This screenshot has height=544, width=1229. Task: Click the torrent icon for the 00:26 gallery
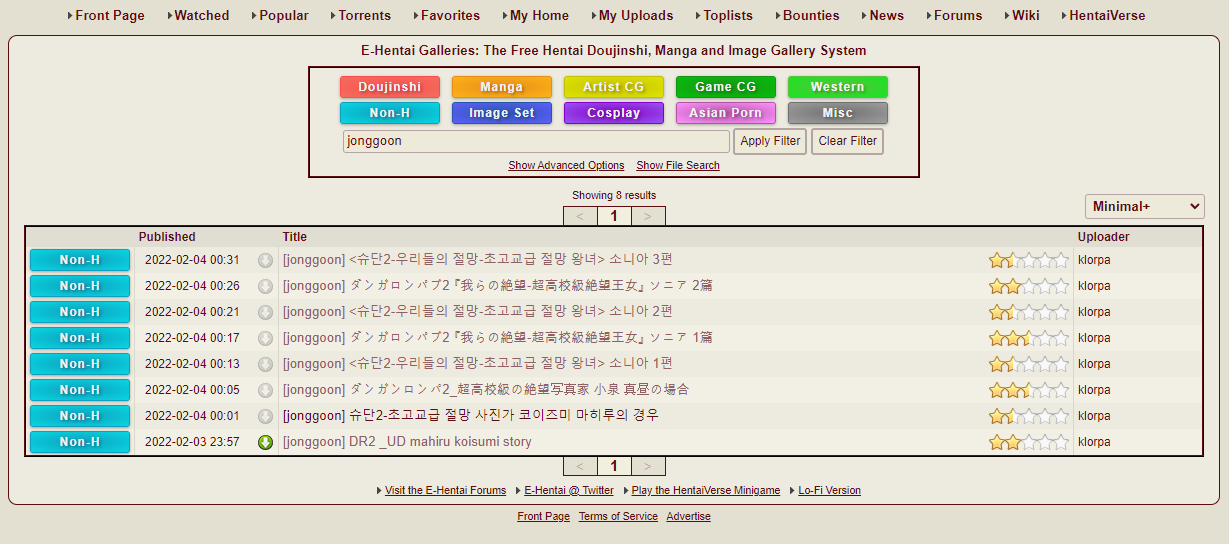click(x=265, y=287)
